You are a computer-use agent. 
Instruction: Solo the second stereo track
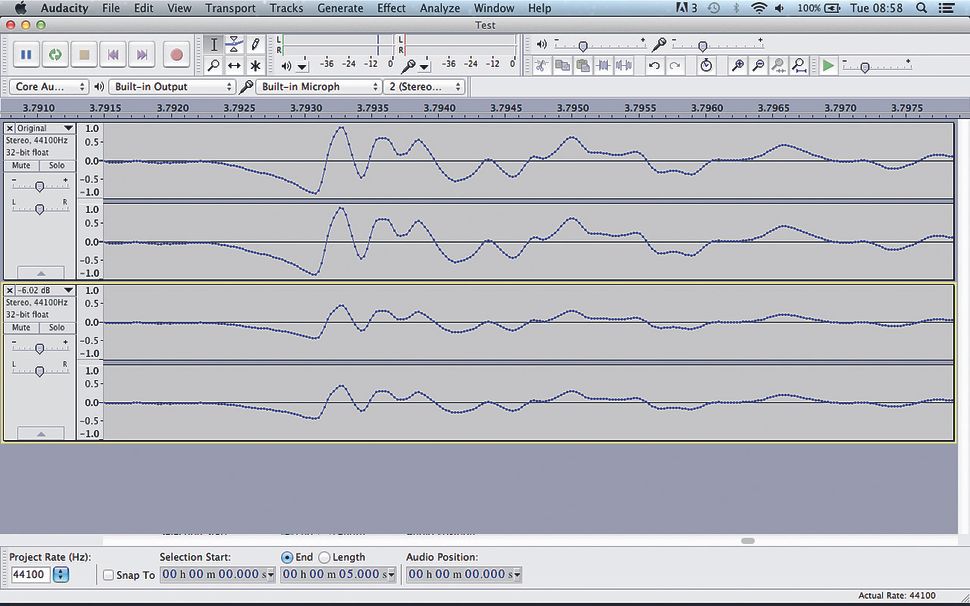56,327
